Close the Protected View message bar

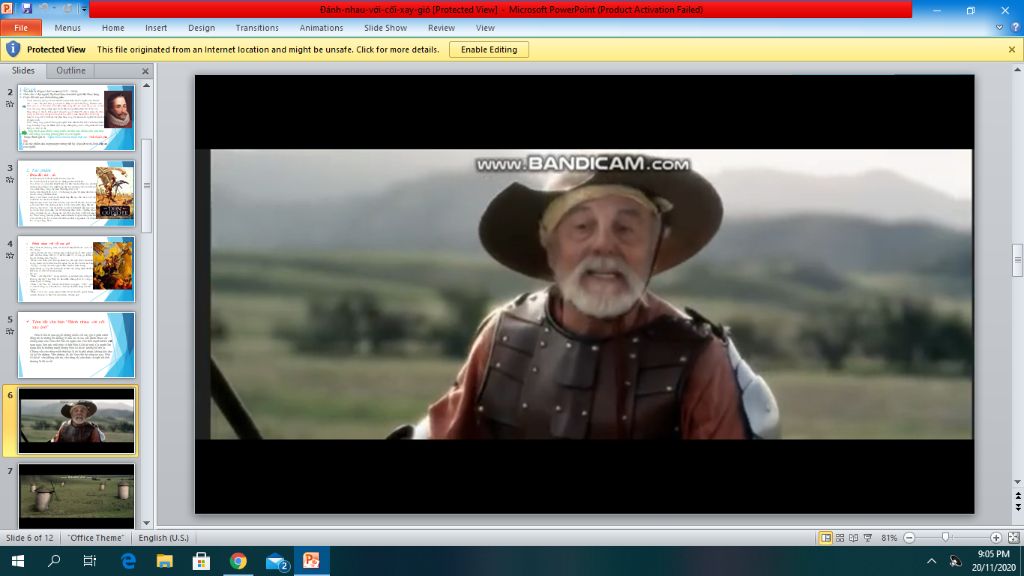pos(1012,50)
